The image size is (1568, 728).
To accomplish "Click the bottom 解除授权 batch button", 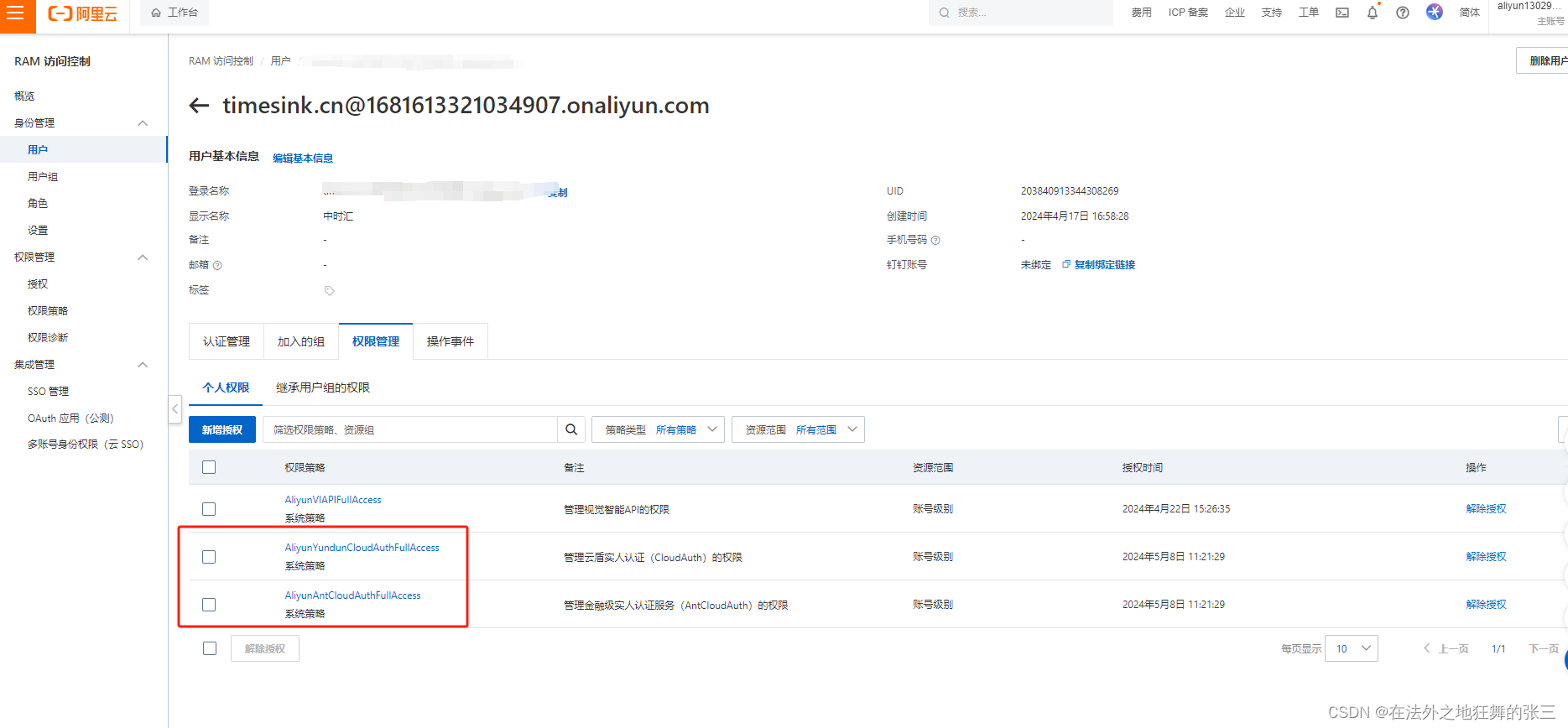I will tap(265, 648).
